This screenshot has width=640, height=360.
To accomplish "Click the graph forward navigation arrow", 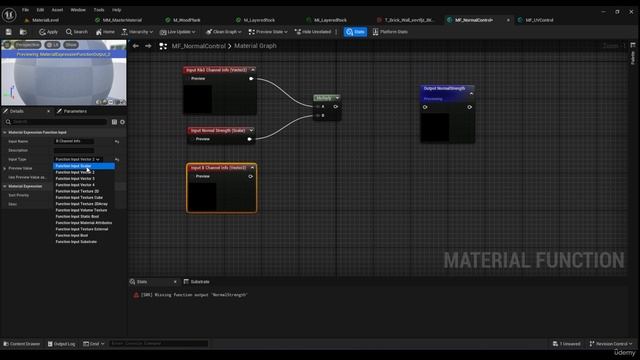I will [148, 46].
